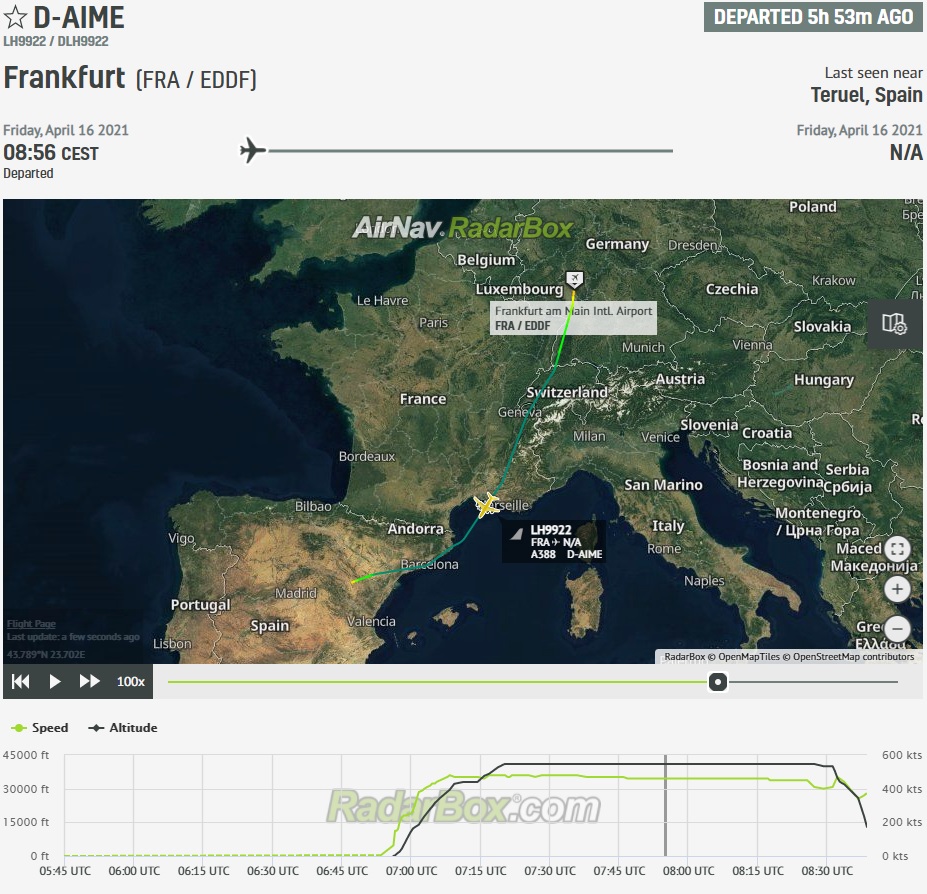
Task: Open the map layers settings
Action: tap(894, 323)
